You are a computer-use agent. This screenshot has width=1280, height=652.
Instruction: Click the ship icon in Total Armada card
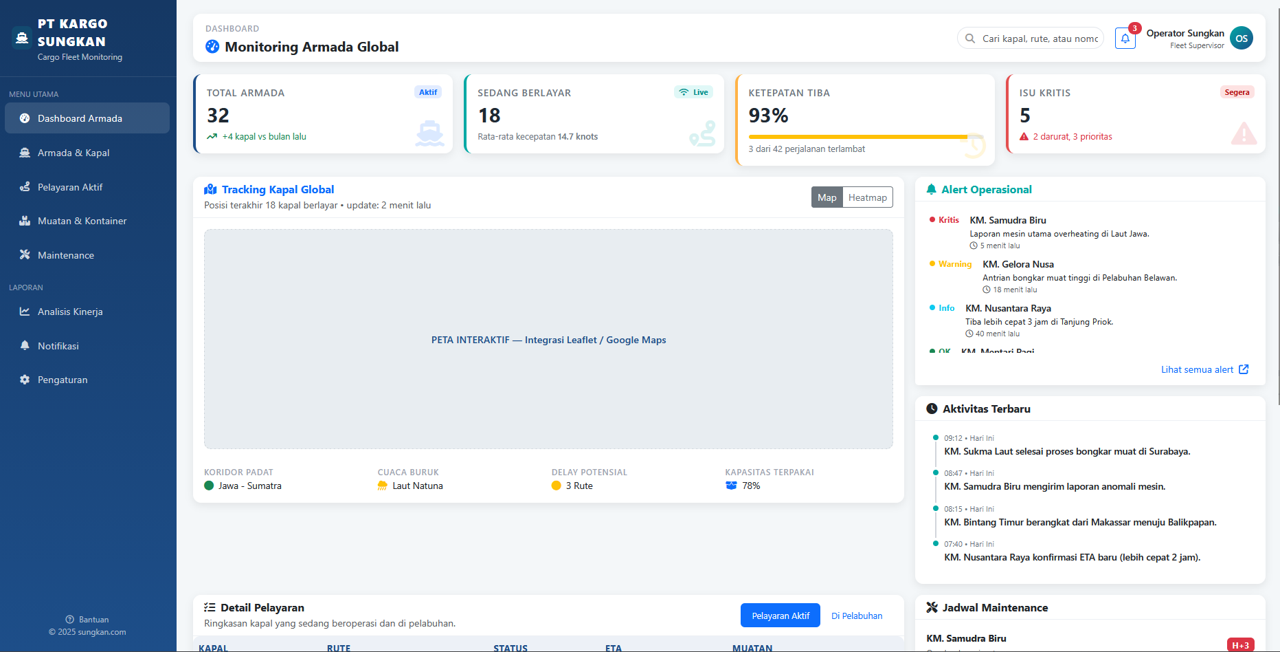429,133
